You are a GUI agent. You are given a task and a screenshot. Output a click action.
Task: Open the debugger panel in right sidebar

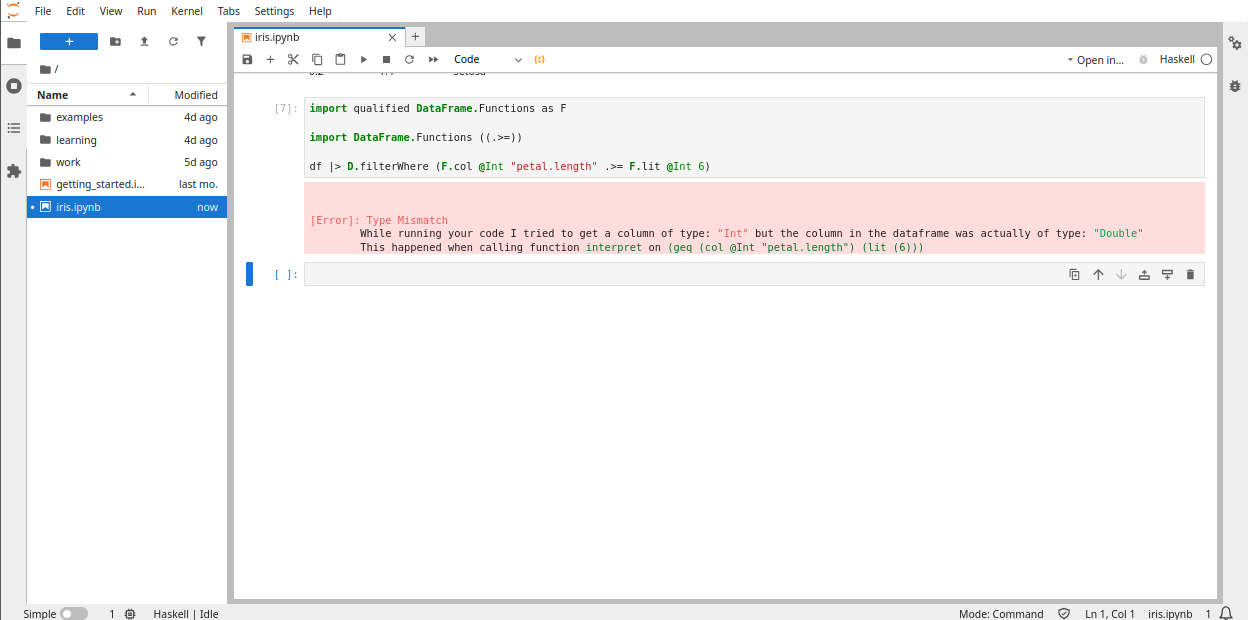1235,86
